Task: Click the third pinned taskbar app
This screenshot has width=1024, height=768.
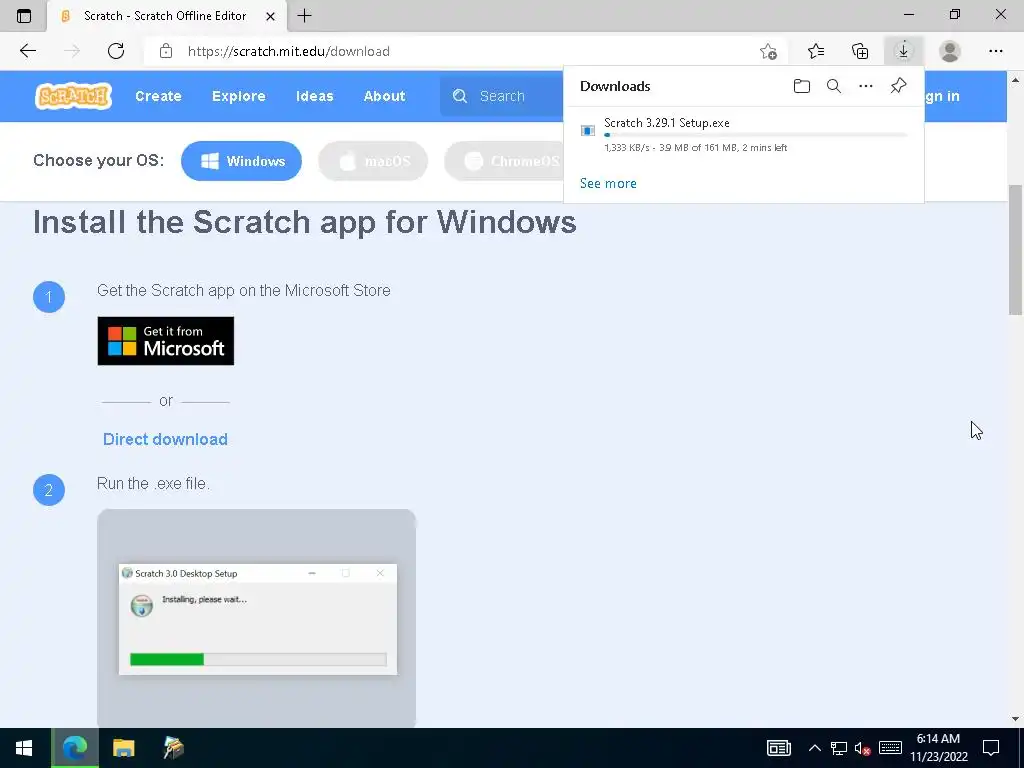Action: pos(173,748)
